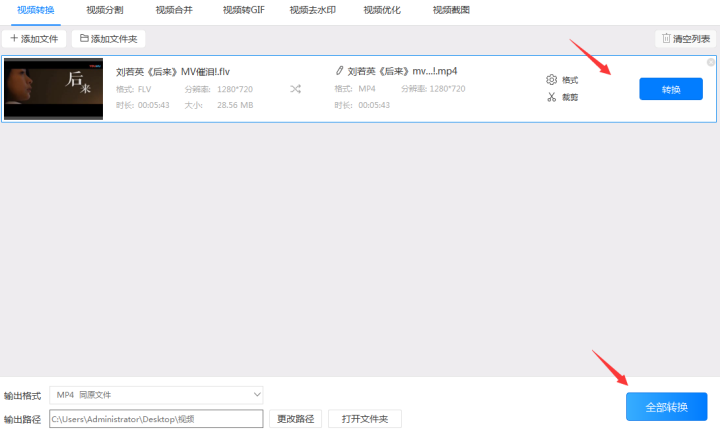The image size is (720, 432).
Task: Click the 更改路径 button
Action: tap(295, 419)
